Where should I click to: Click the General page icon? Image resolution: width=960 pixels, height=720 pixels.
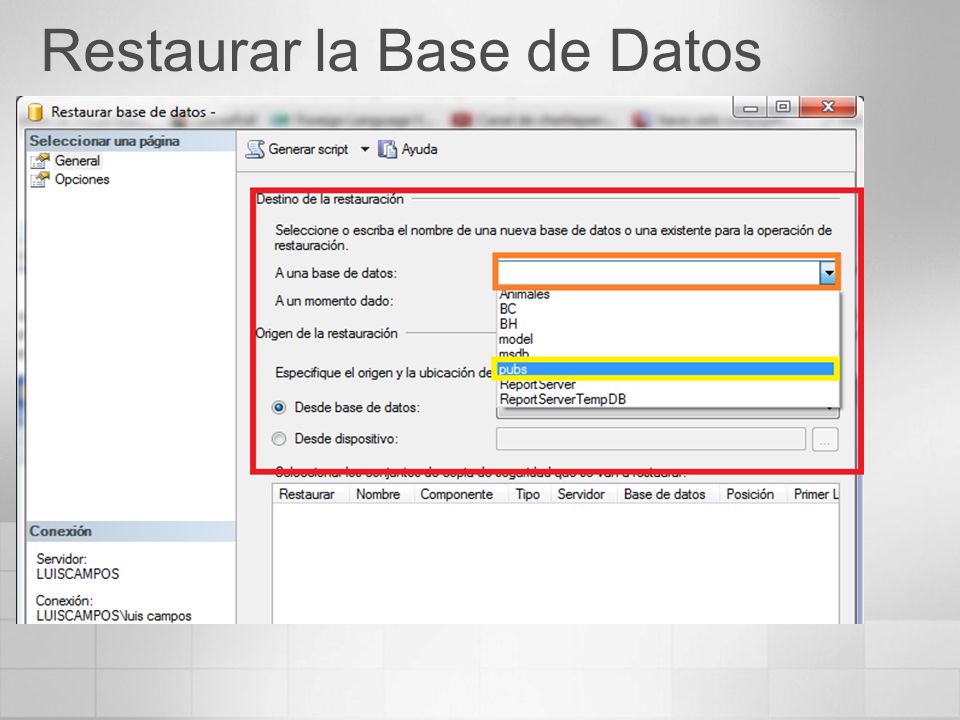pyautogui.click(x=40, y=161)
